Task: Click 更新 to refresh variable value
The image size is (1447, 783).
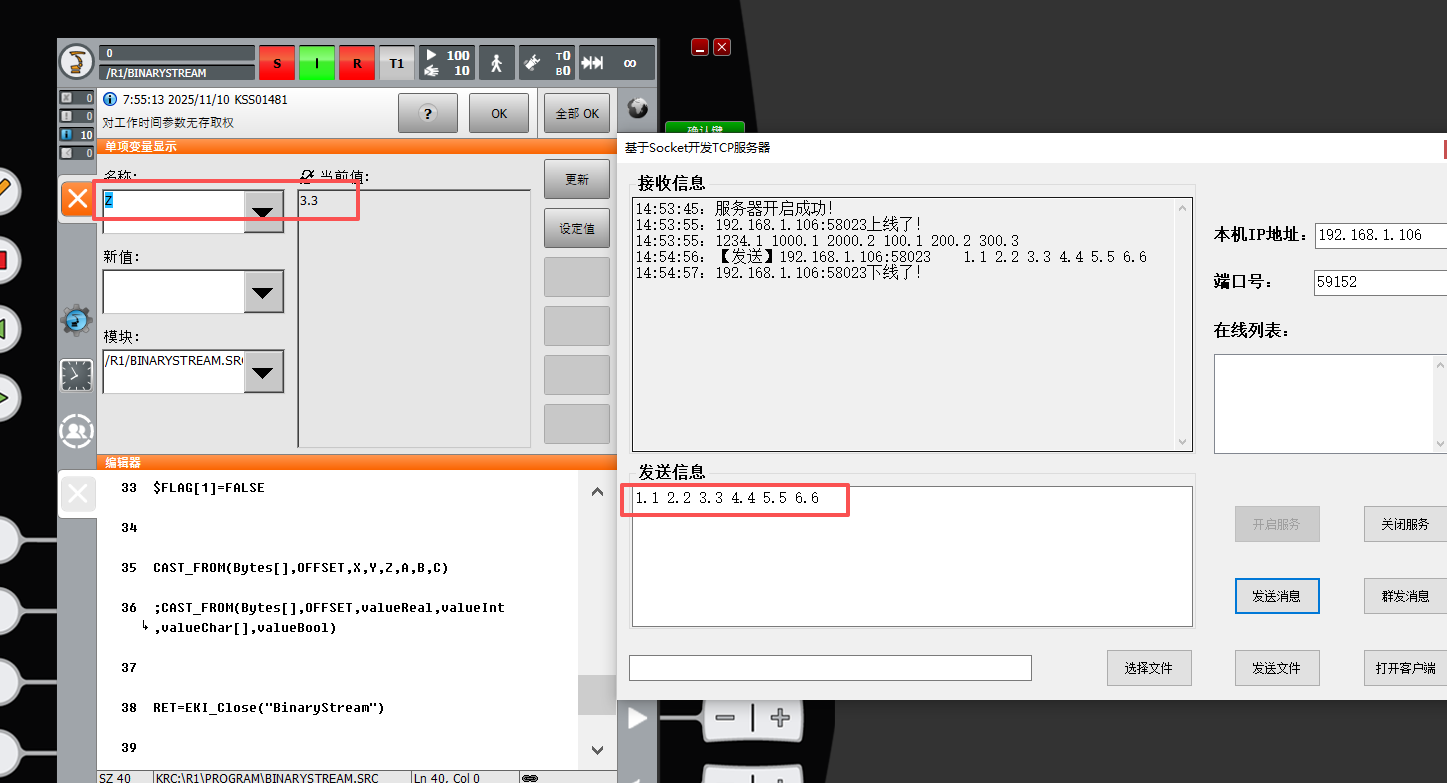Action: click(x=577, y=180)
